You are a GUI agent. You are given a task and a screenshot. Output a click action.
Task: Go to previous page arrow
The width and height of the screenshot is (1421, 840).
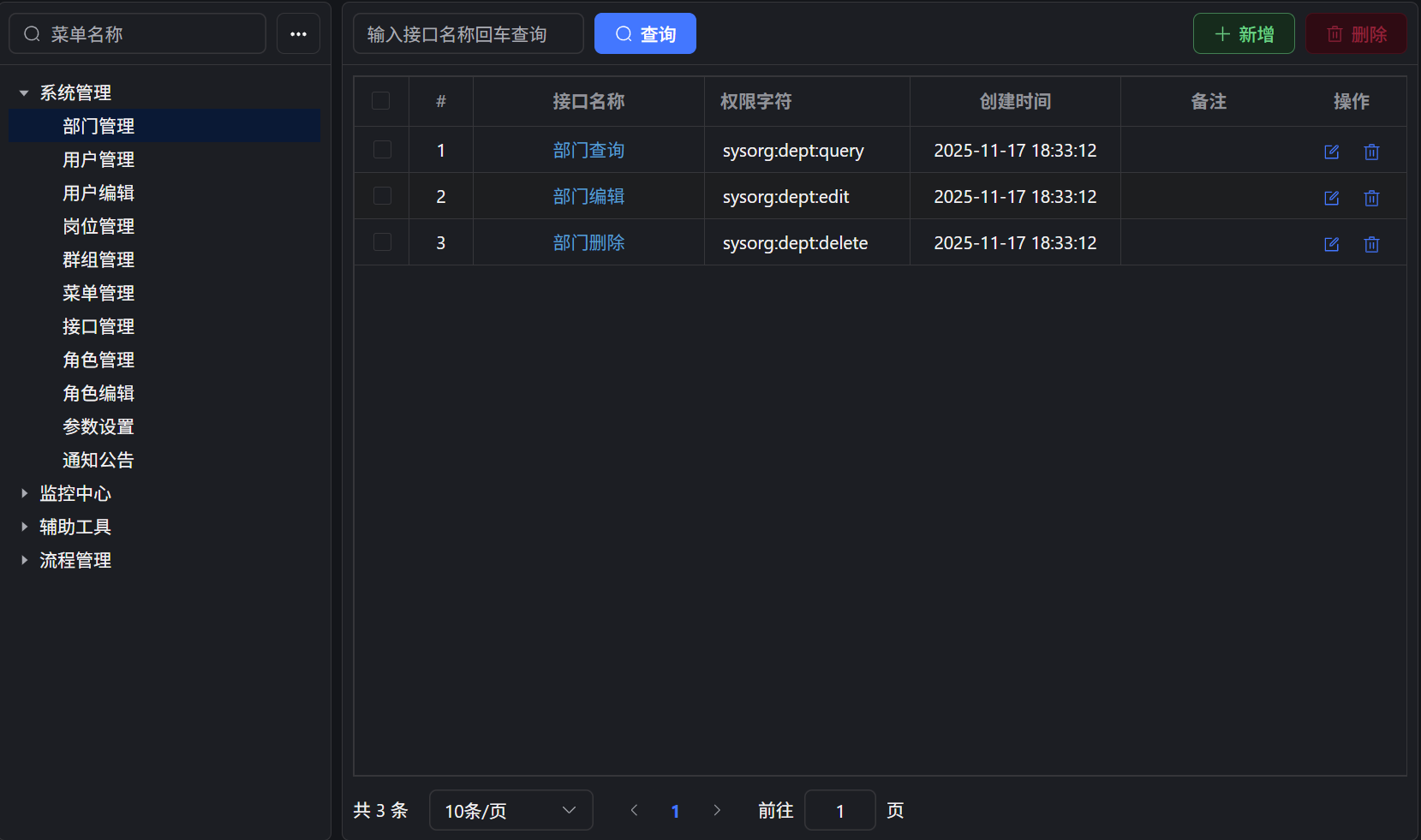pyautogui.click(x=634, y=810)
